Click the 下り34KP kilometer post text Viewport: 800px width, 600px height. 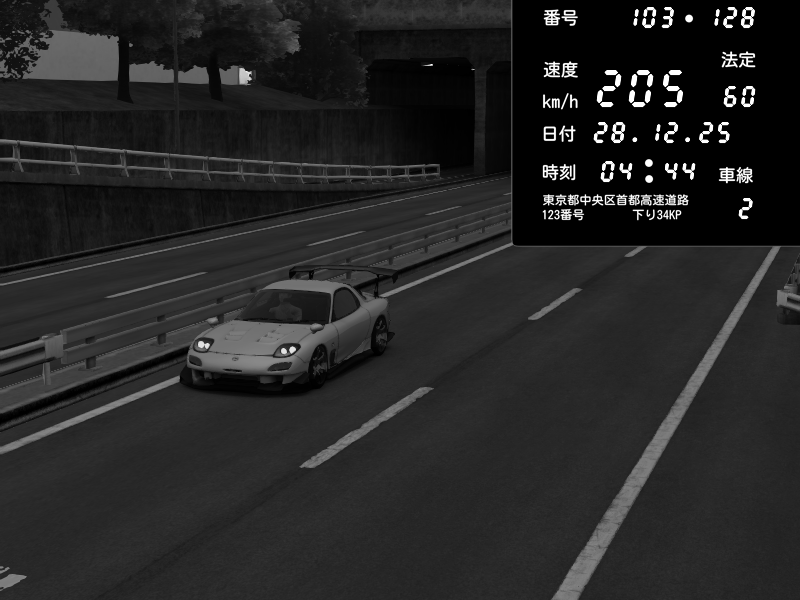tap(657, 215)
